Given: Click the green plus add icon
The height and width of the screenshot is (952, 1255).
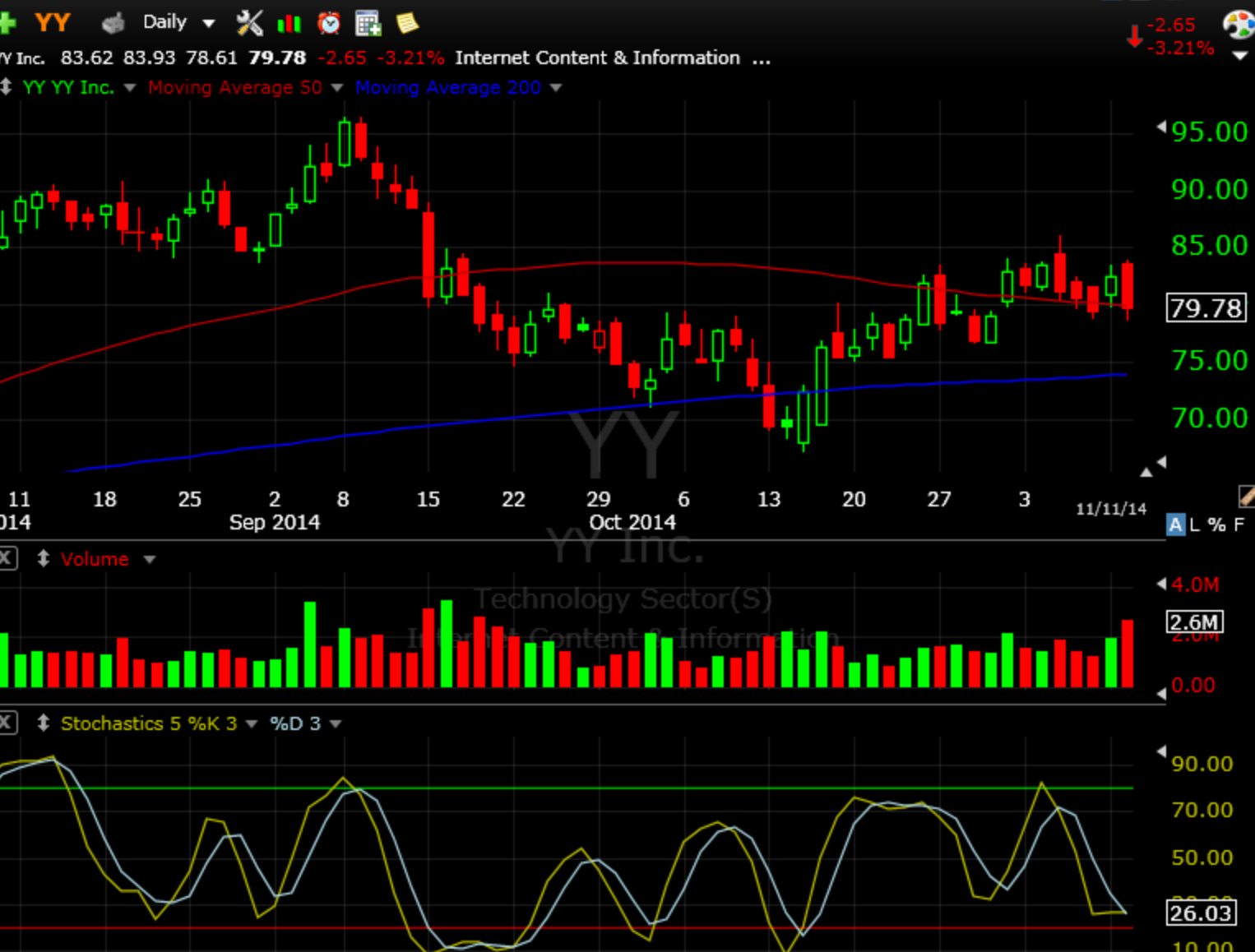Looking at the screenshot, I should (7, 23).
